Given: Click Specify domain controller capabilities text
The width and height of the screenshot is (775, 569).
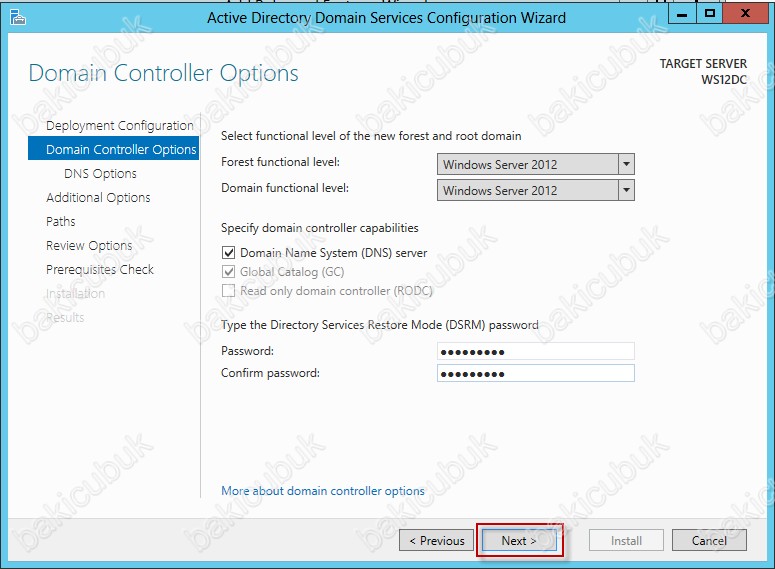Looking at the screenshot, I should (x=320, y=228).
